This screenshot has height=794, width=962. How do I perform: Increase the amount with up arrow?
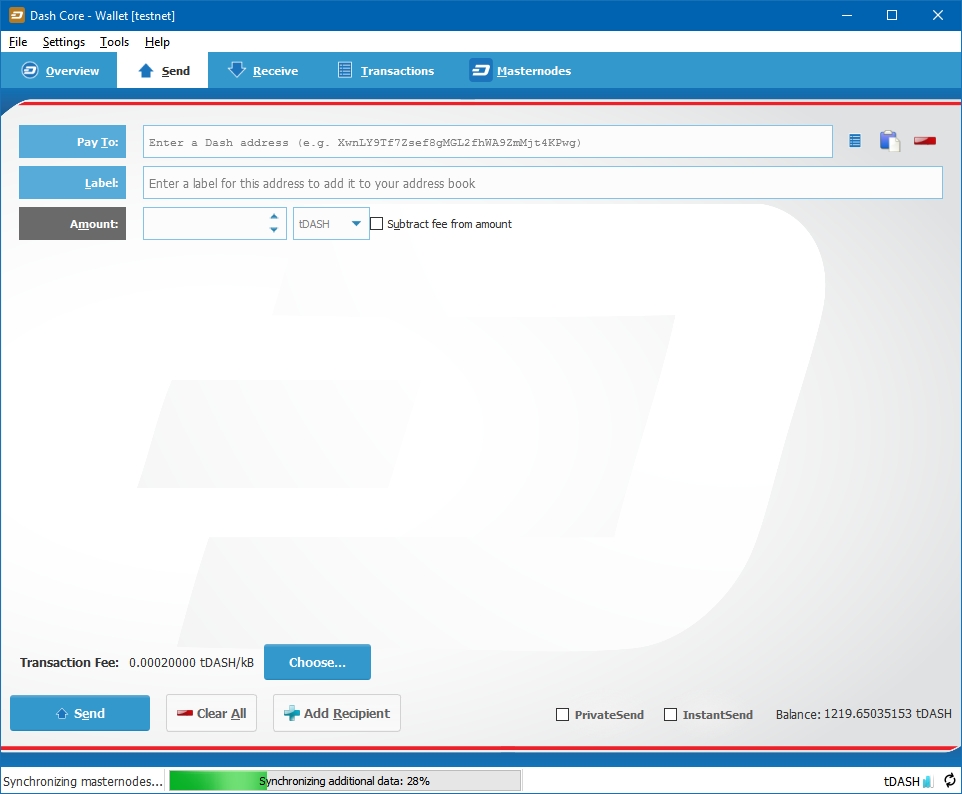pyautogui.click(x=274, y=217)
